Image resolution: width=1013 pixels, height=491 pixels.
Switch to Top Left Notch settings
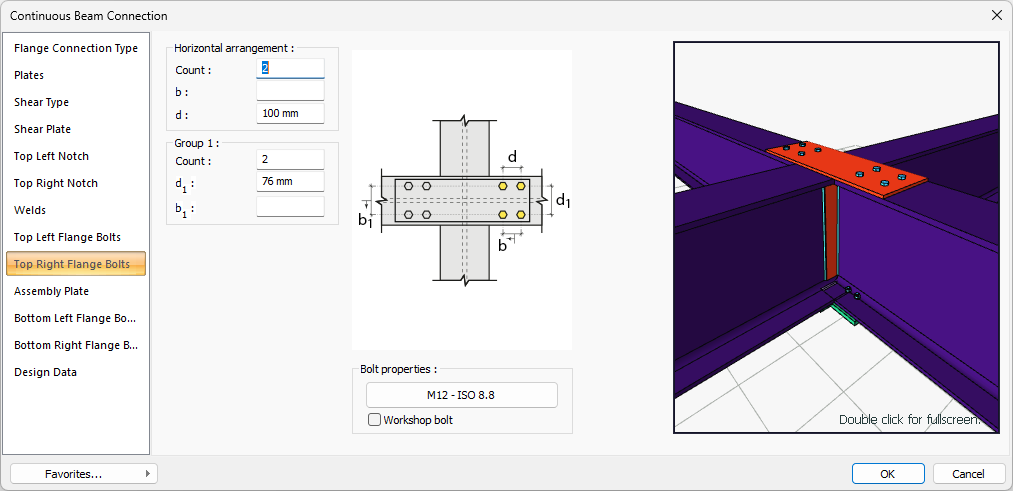tap(51, 156)
